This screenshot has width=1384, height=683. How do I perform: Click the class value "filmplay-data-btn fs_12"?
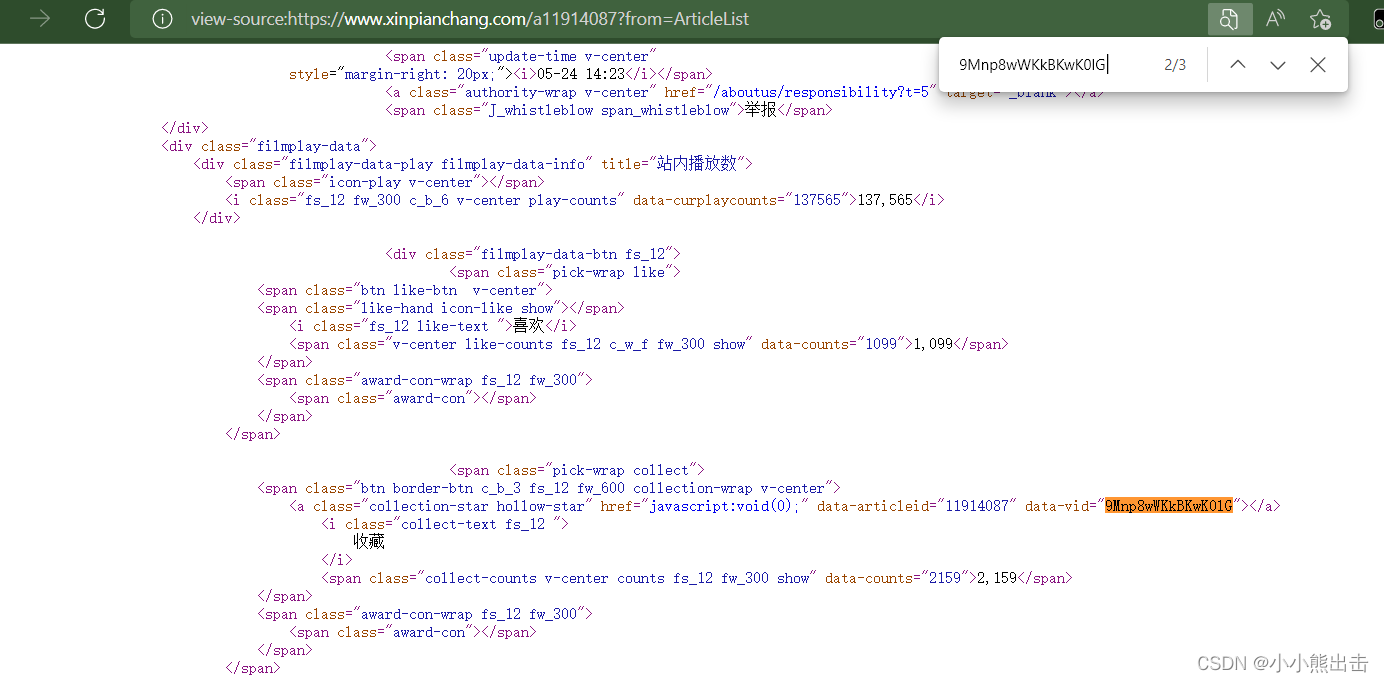573,254
